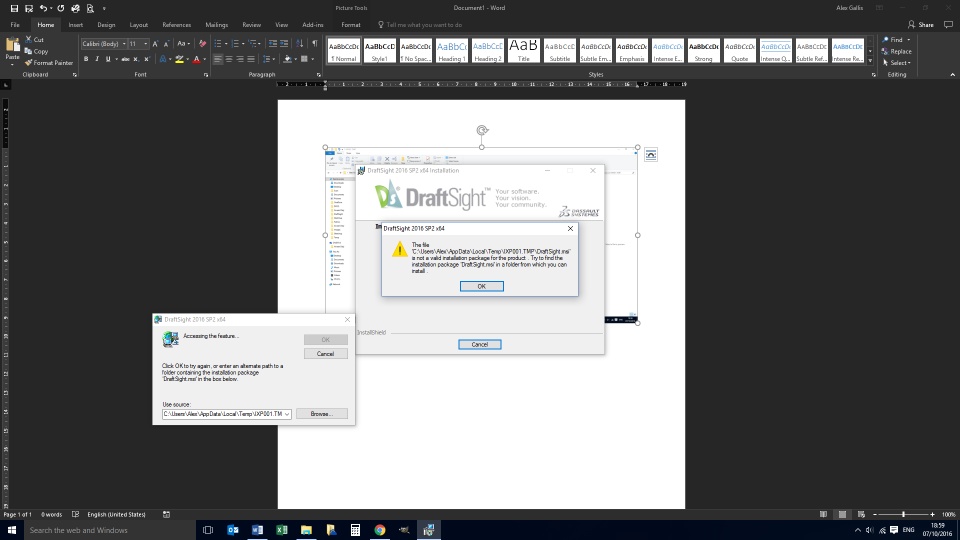
Task: Click the Tell me what you want to do box
Action: coord(419,25)
